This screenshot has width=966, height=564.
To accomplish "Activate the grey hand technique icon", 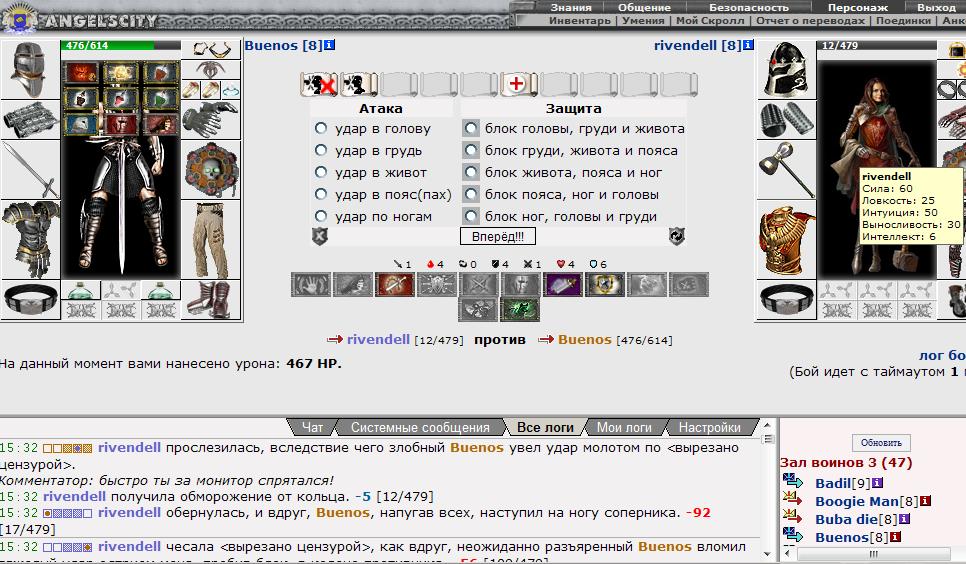I will [311, 285].
